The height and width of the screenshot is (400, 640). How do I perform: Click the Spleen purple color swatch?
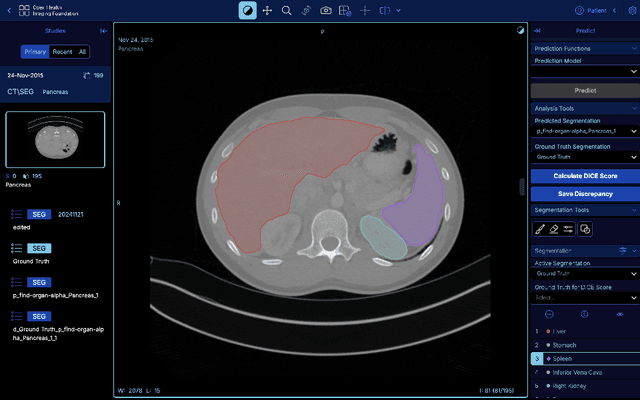pos(548,359)
